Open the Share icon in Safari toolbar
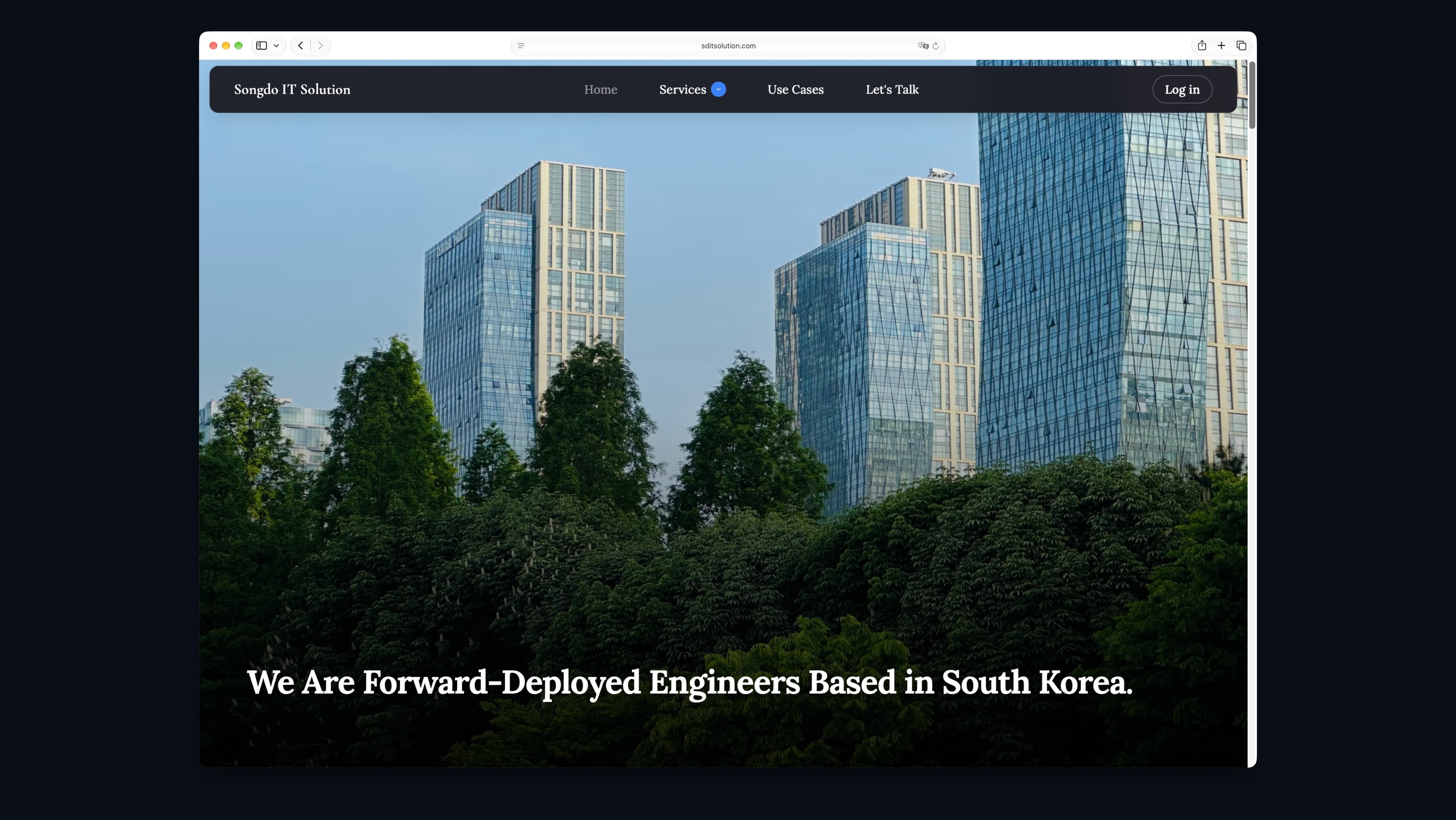Viewport: 1456px width, 820px height. click(1202, 45)
